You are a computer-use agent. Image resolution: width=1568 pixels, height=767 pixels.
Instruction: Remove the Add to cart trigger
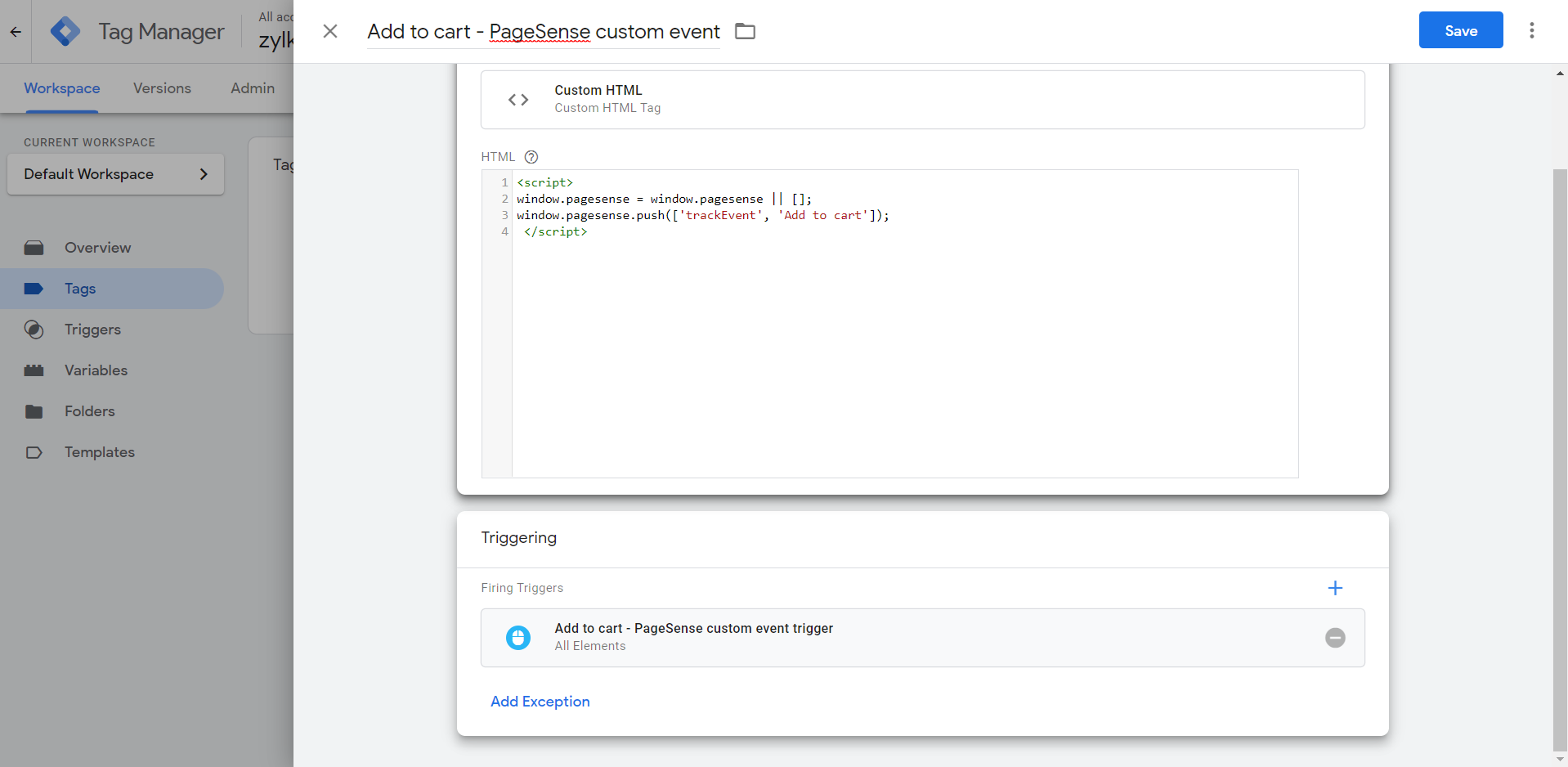pyautogui.click(x=1335, y=638)
